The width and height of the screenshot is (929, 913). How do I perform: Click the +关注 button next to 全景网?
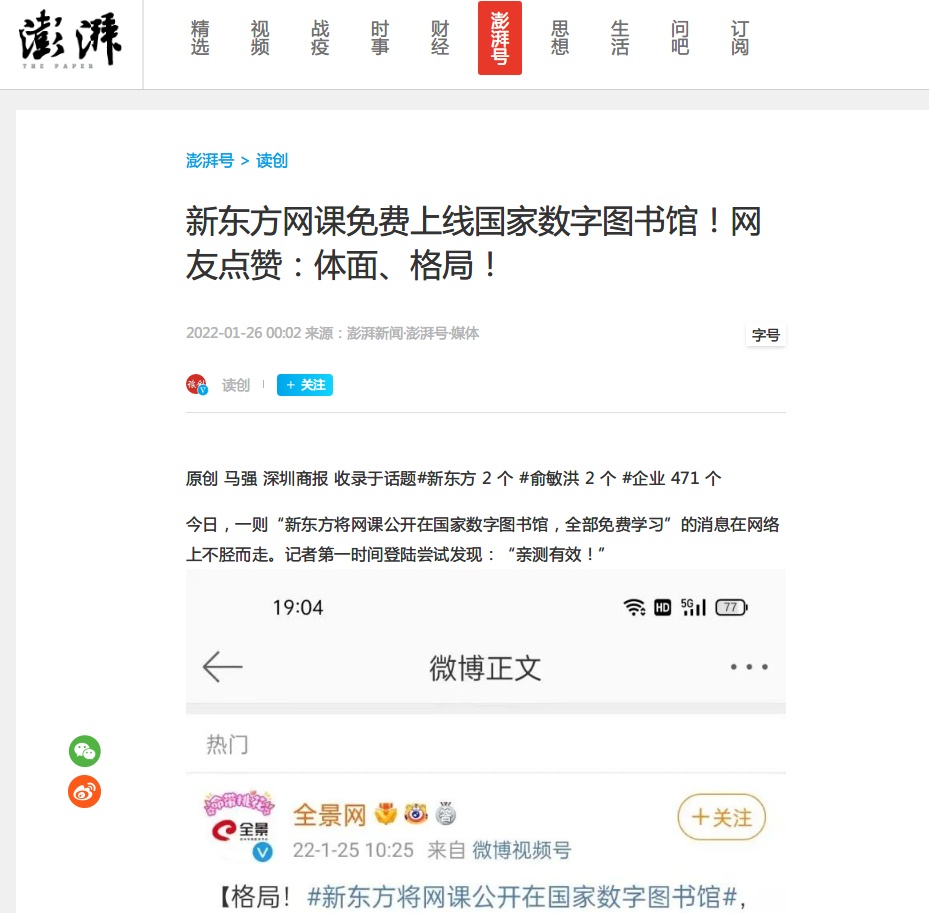722,818
